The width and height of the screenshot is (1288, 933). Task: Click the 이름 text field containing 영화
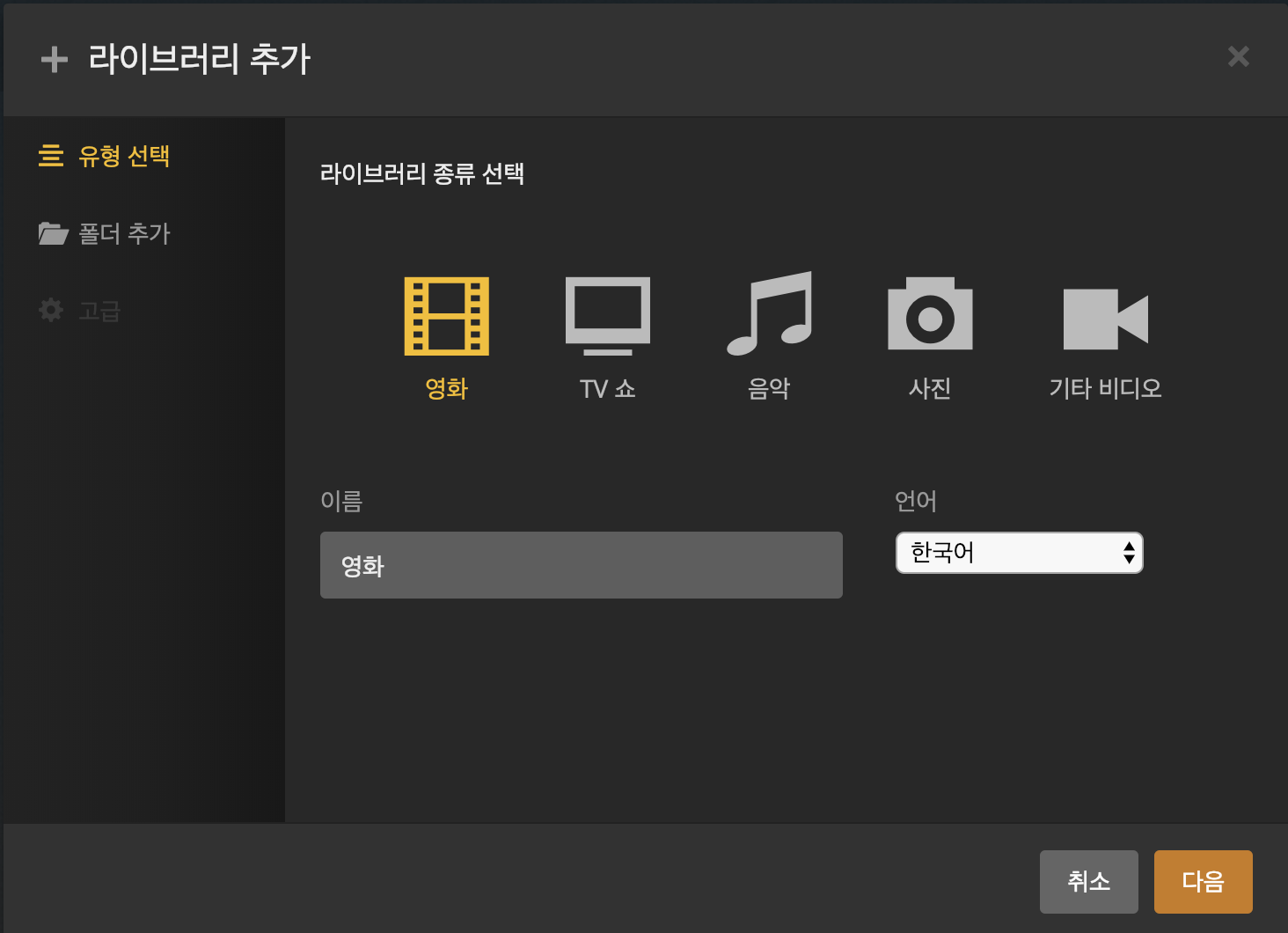(582, 565)
